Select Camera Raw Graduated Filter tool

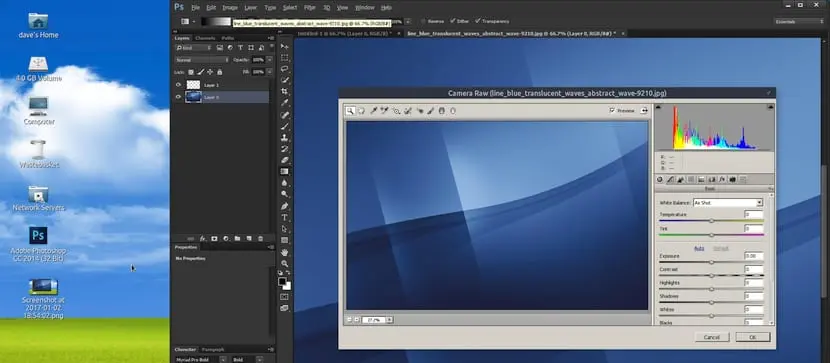click(x=441, y=111)
